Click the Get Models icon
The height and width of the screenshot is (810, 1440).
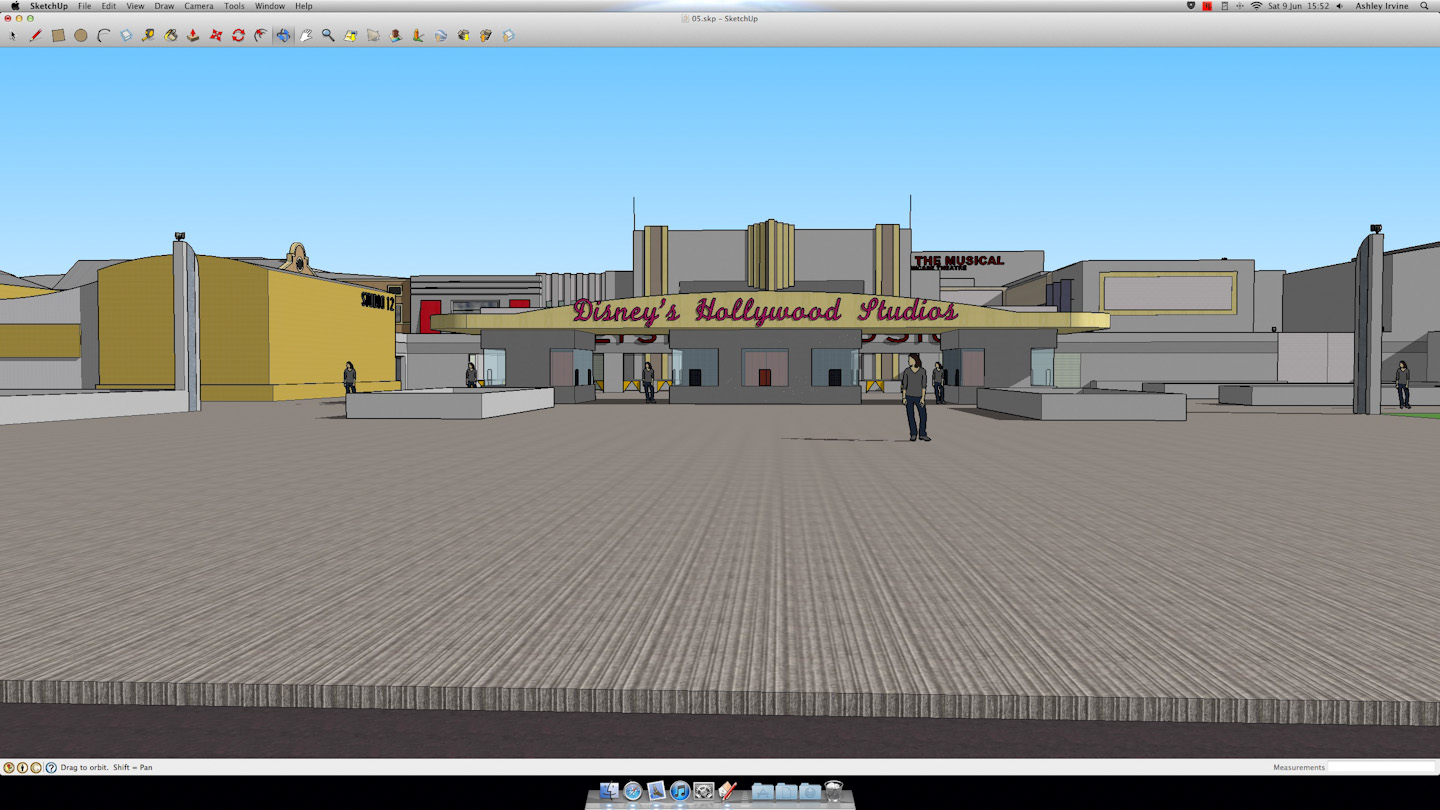click(463, 35)
